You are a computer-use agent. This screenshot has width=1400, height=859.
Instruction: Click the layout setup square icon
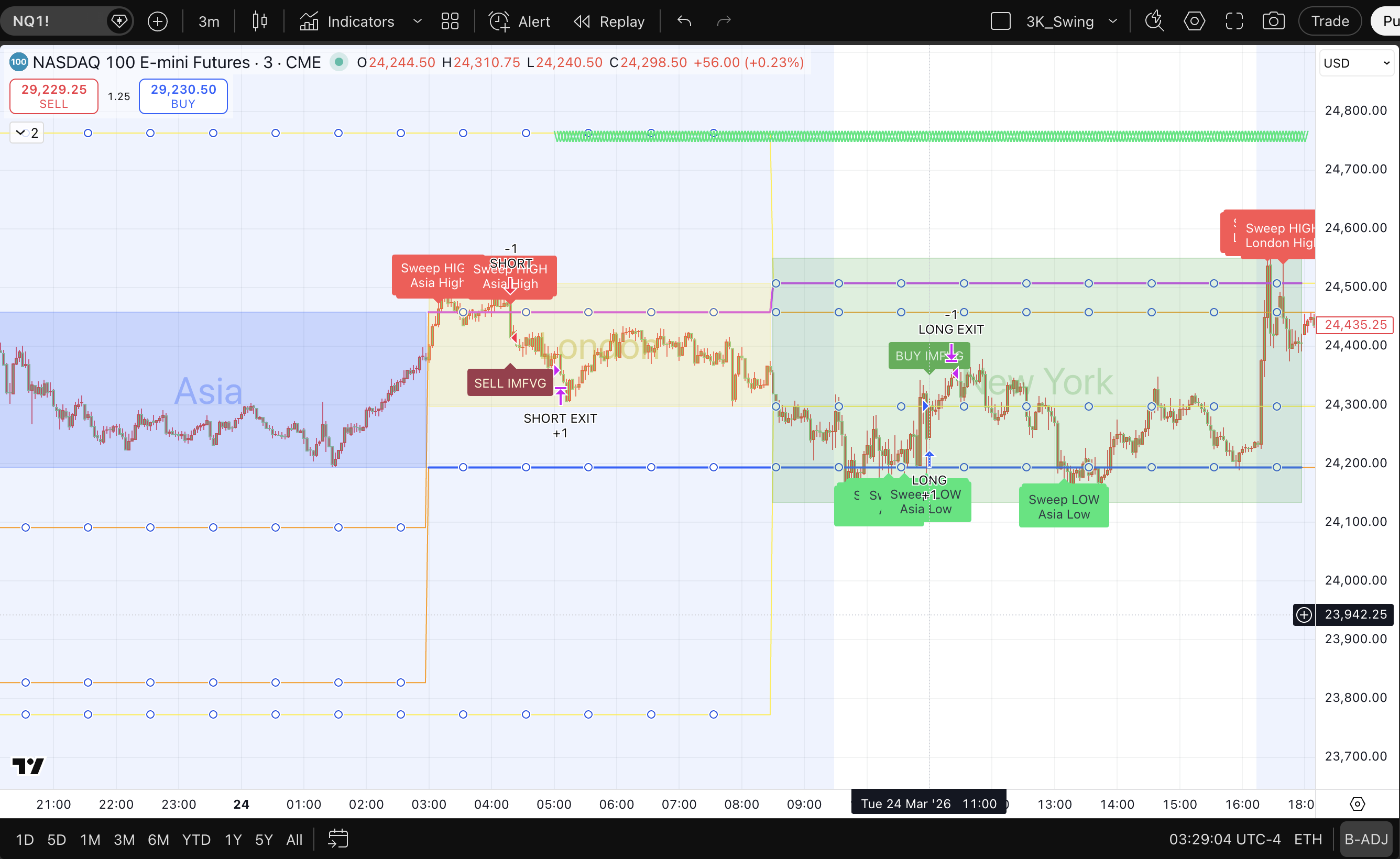(1001, 21)
